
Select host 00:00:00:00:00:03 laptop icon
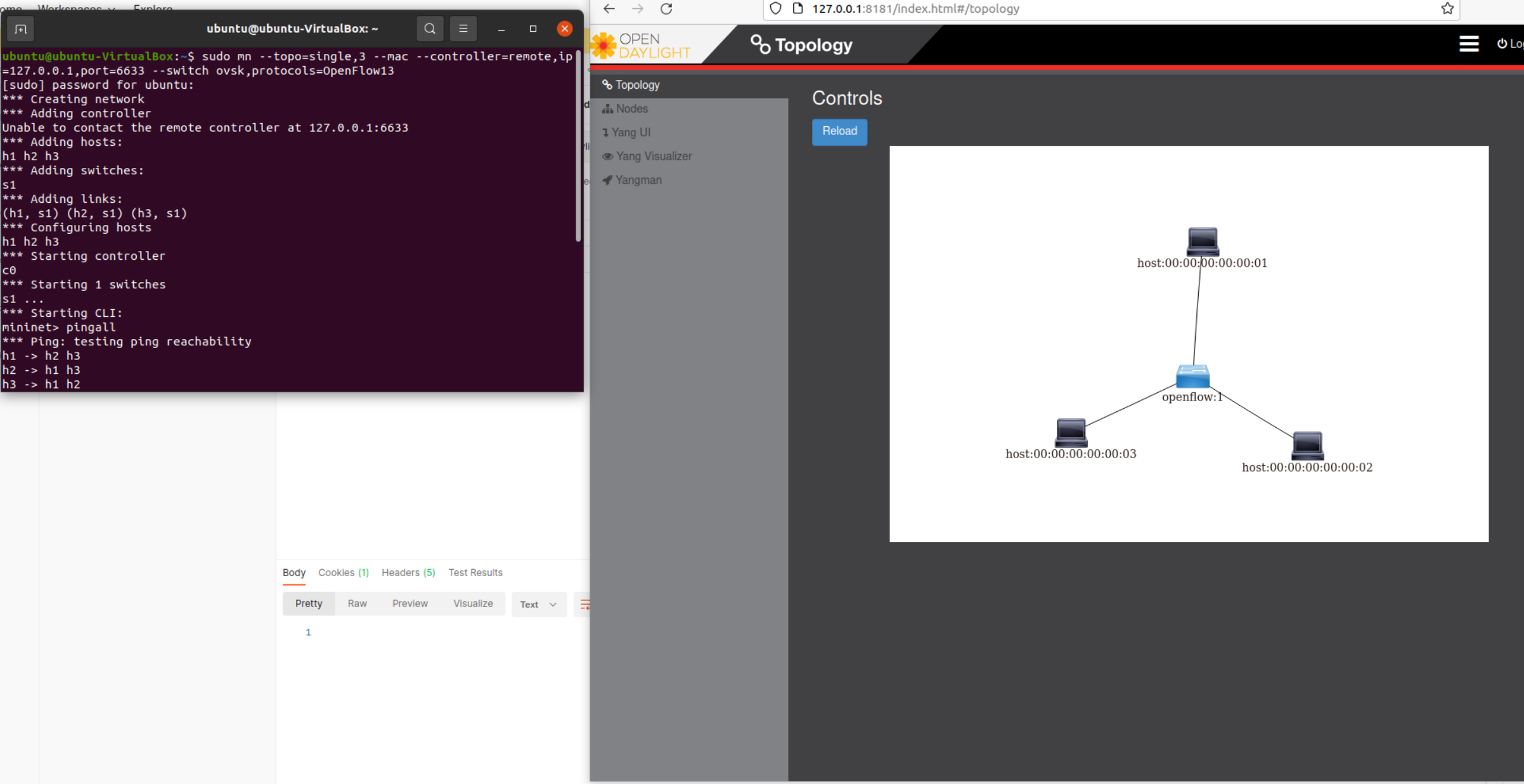(x=1071, y=432)
